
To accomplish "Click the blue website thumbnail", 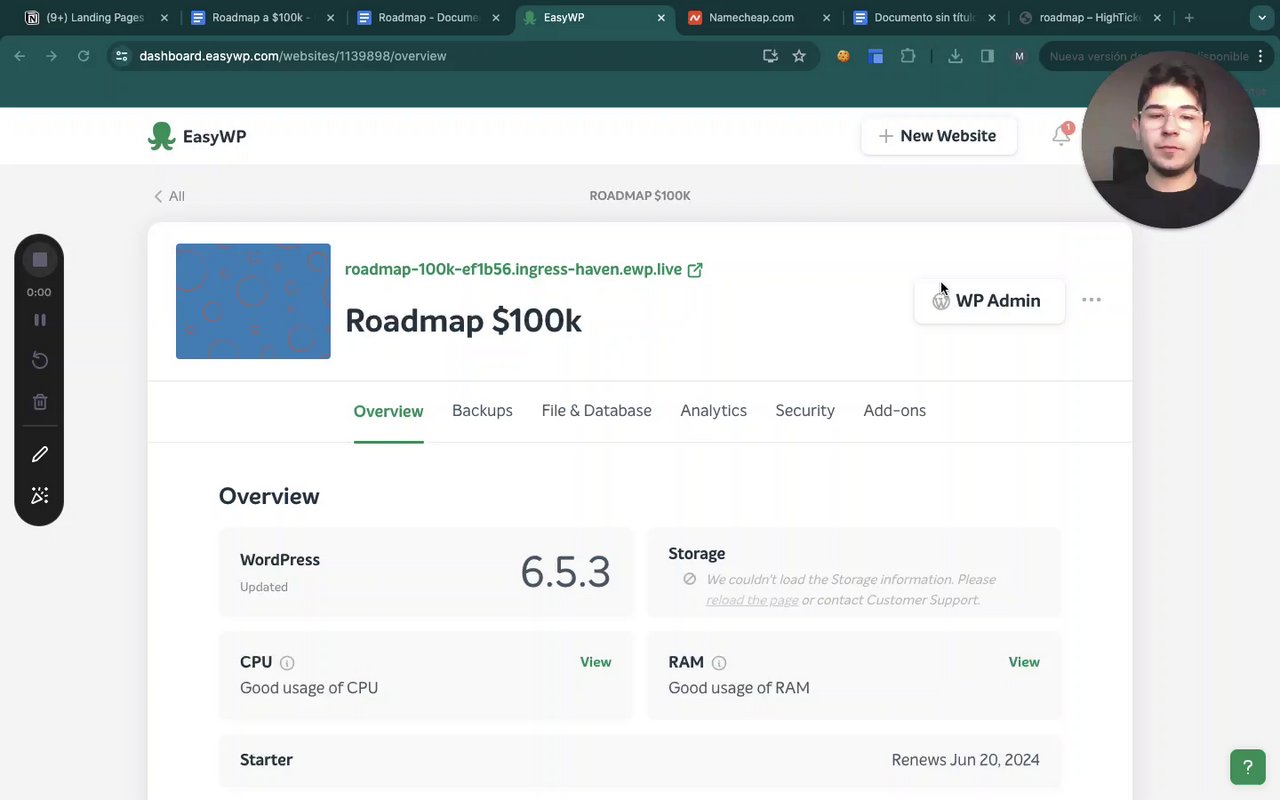I will [253, 301].
